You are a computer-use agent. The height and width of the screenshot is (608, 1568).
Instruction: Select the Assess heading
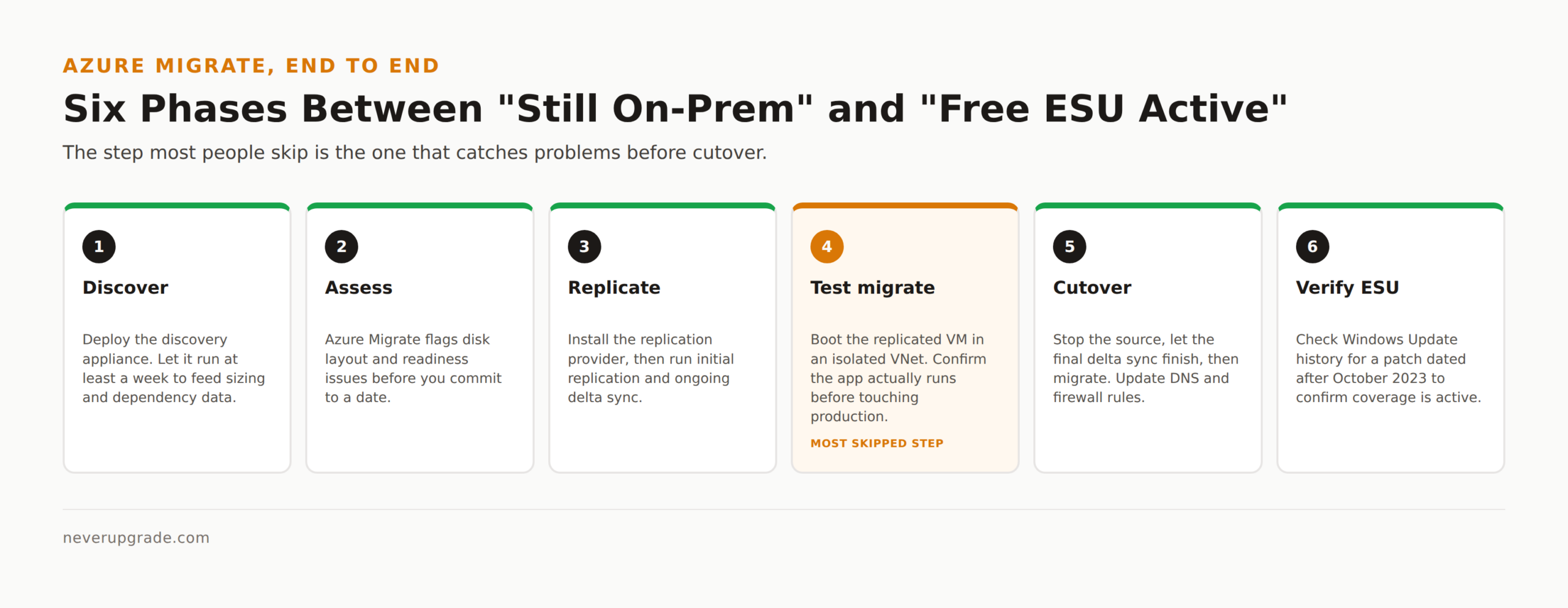coord(358,287)
